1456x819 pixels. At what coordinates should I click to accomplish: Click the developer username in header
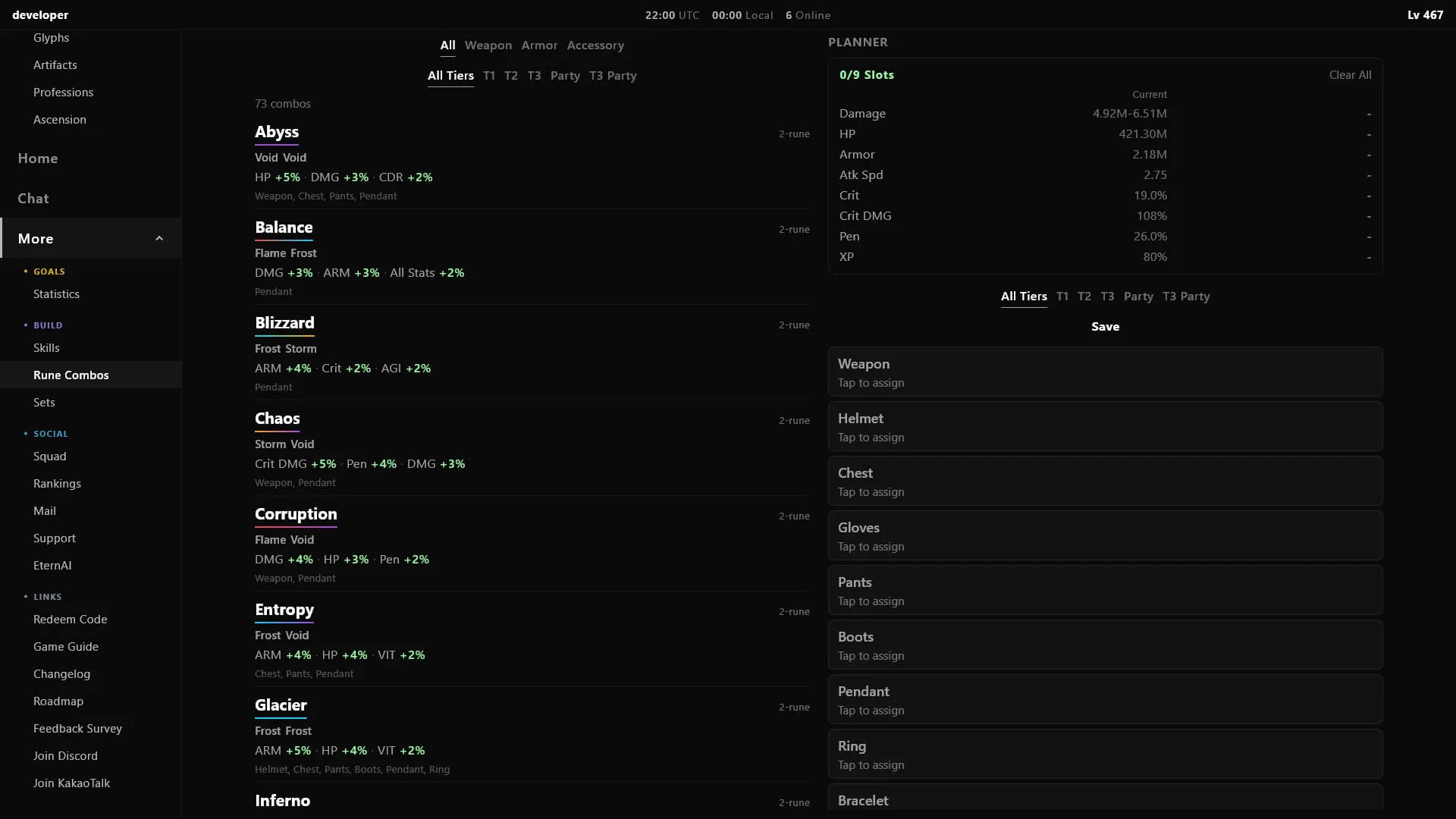coord(40,15)
